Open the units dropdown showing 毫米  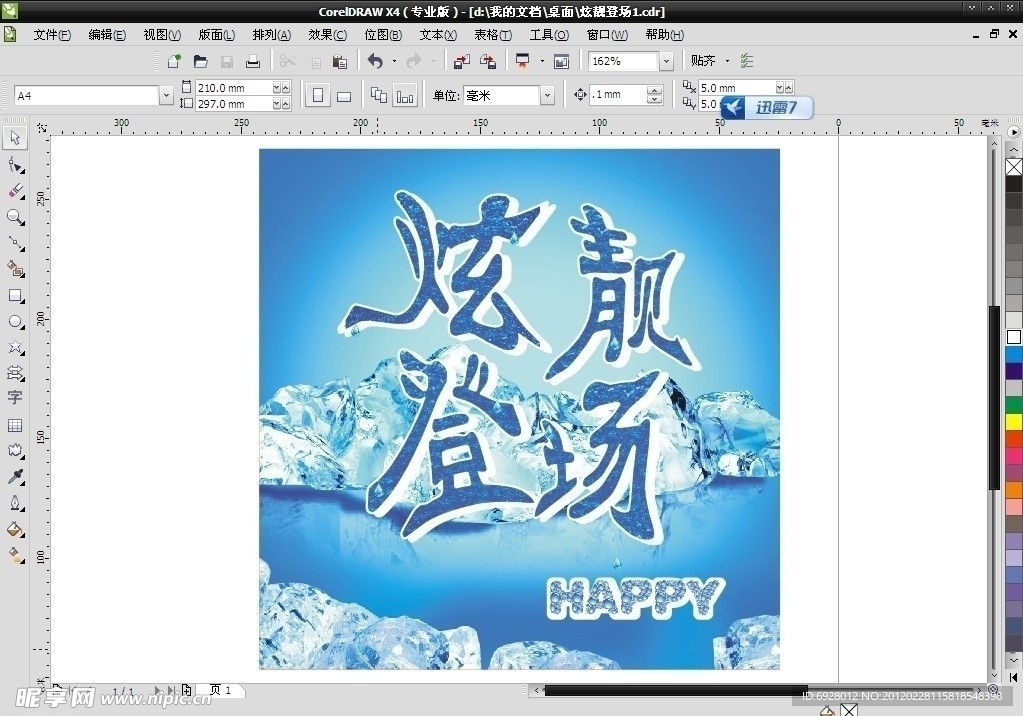click(x=546, y=95)
